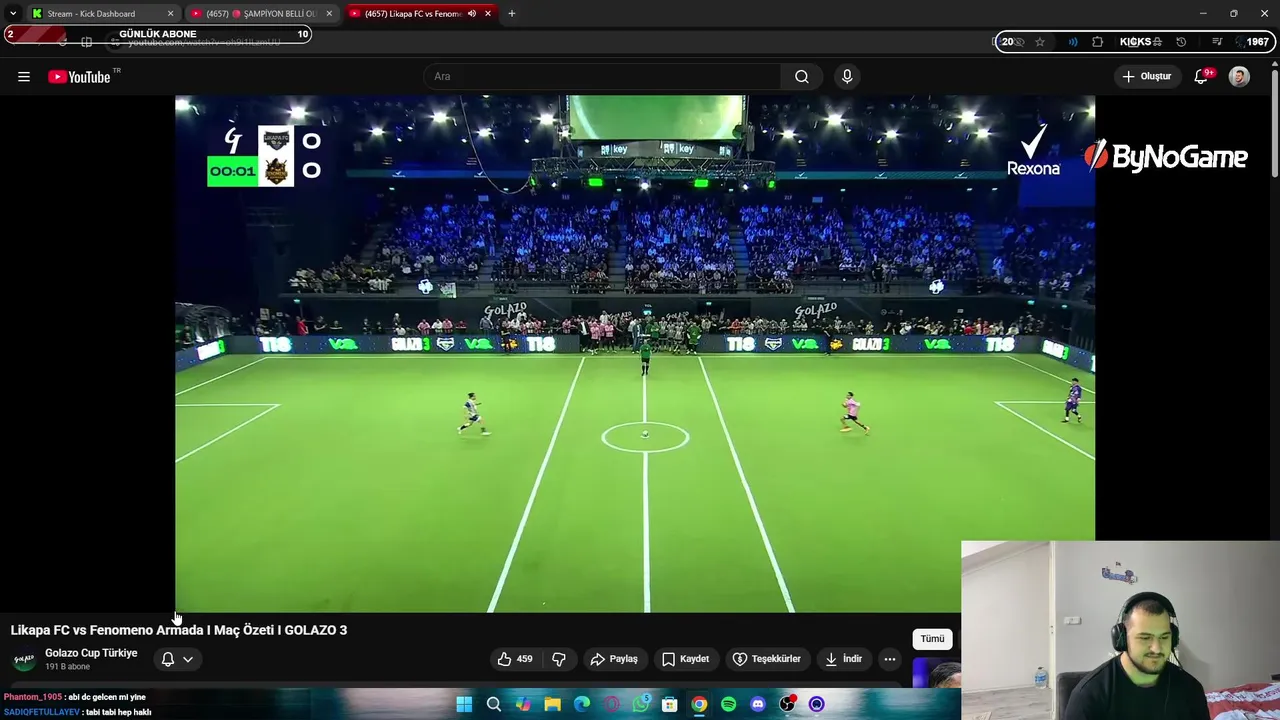Open Discord from the taskbar

click(758, 705)
